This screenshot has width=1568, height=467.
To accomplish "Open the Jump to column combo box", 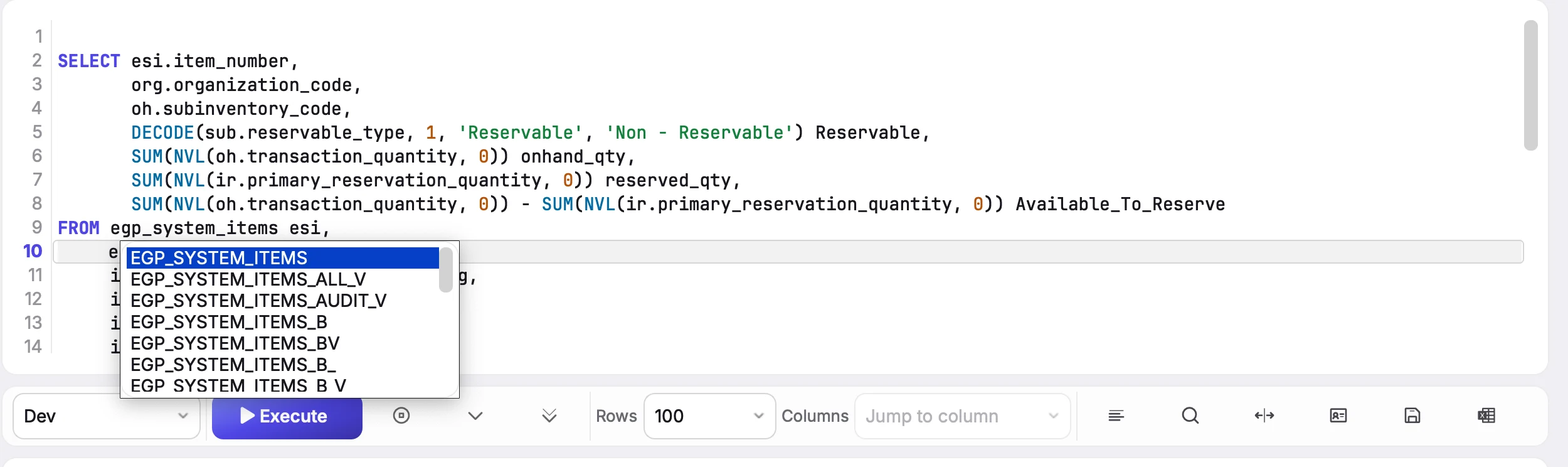I will (963, 416).
